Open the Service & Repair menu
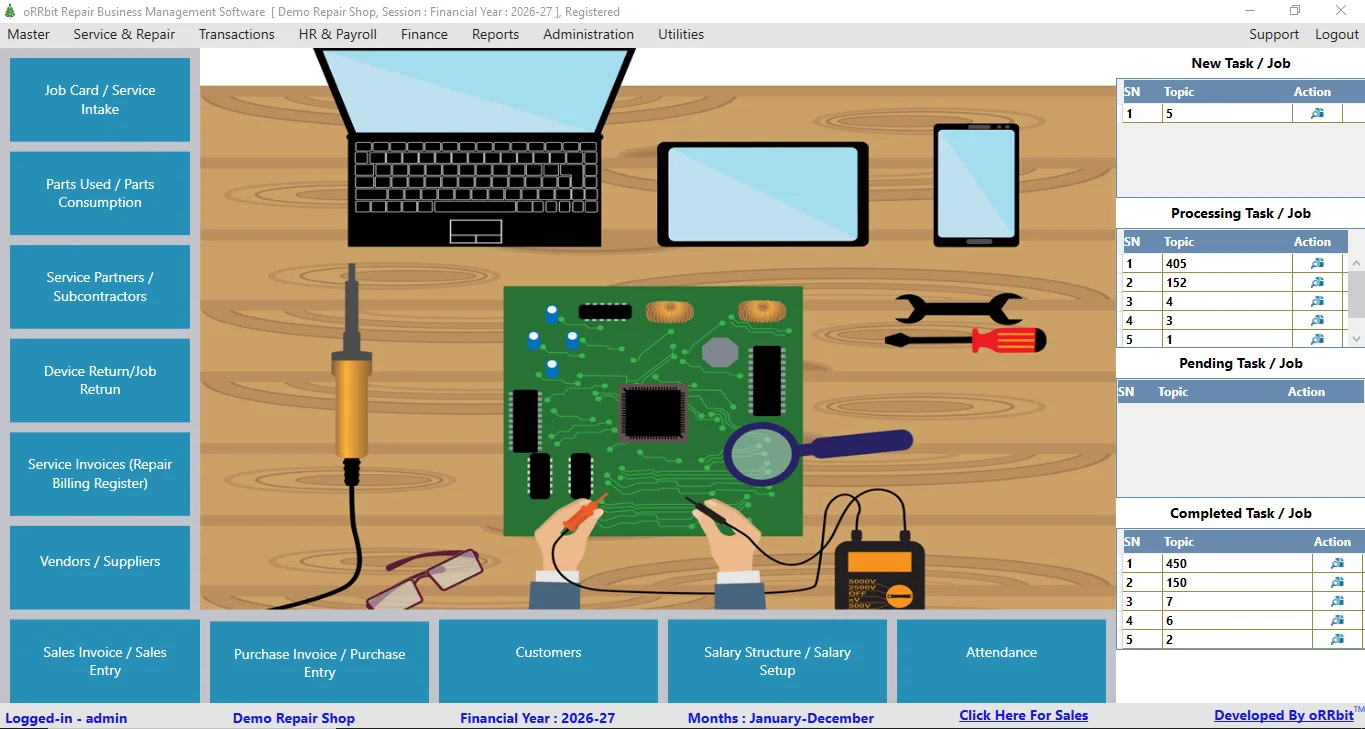The image size is (1365, 729). pos(124,34)
